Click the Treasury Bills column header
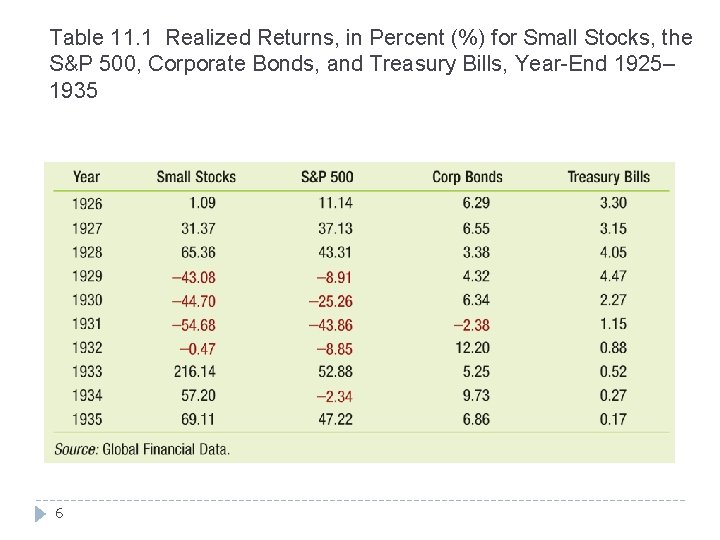This screenshot has height=540, width=720. pyautogui.click(x=608, y=177)
